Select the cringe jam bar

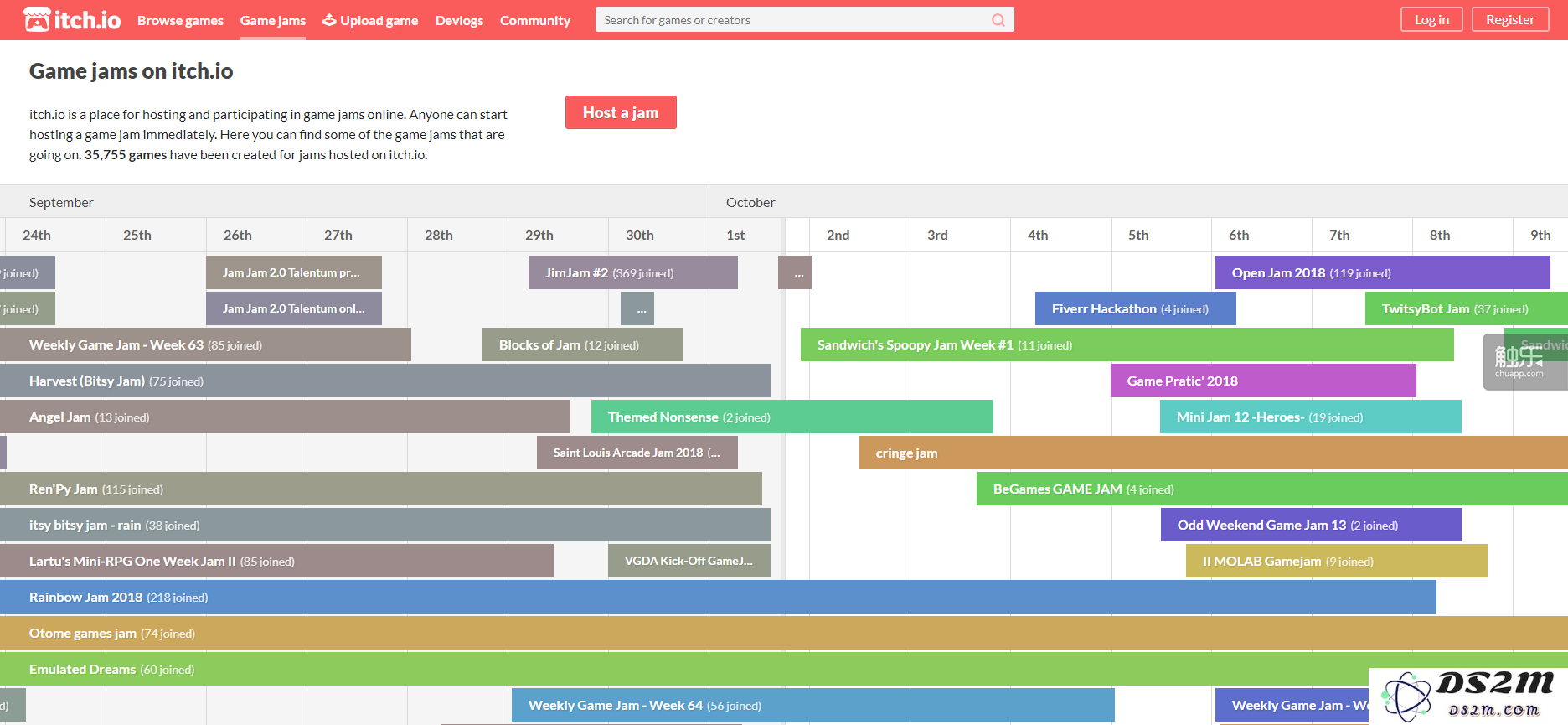pyautogui.click(x=1214, y=453)
